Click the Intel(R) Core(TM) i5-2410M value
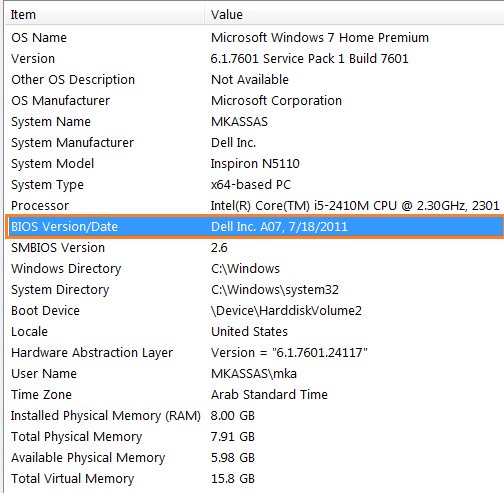 point(355,206)
